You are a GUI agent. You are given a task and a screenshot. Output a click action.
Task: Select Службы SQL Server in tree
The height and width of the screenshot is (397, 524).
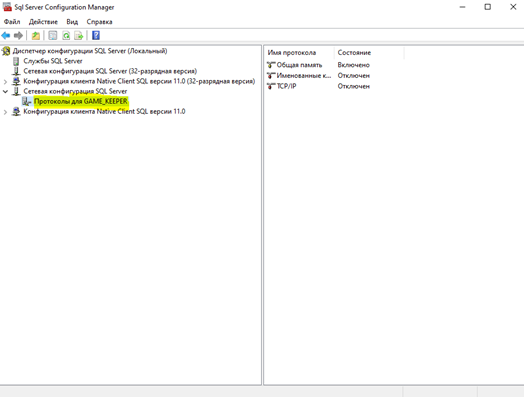tap(53, 61)
